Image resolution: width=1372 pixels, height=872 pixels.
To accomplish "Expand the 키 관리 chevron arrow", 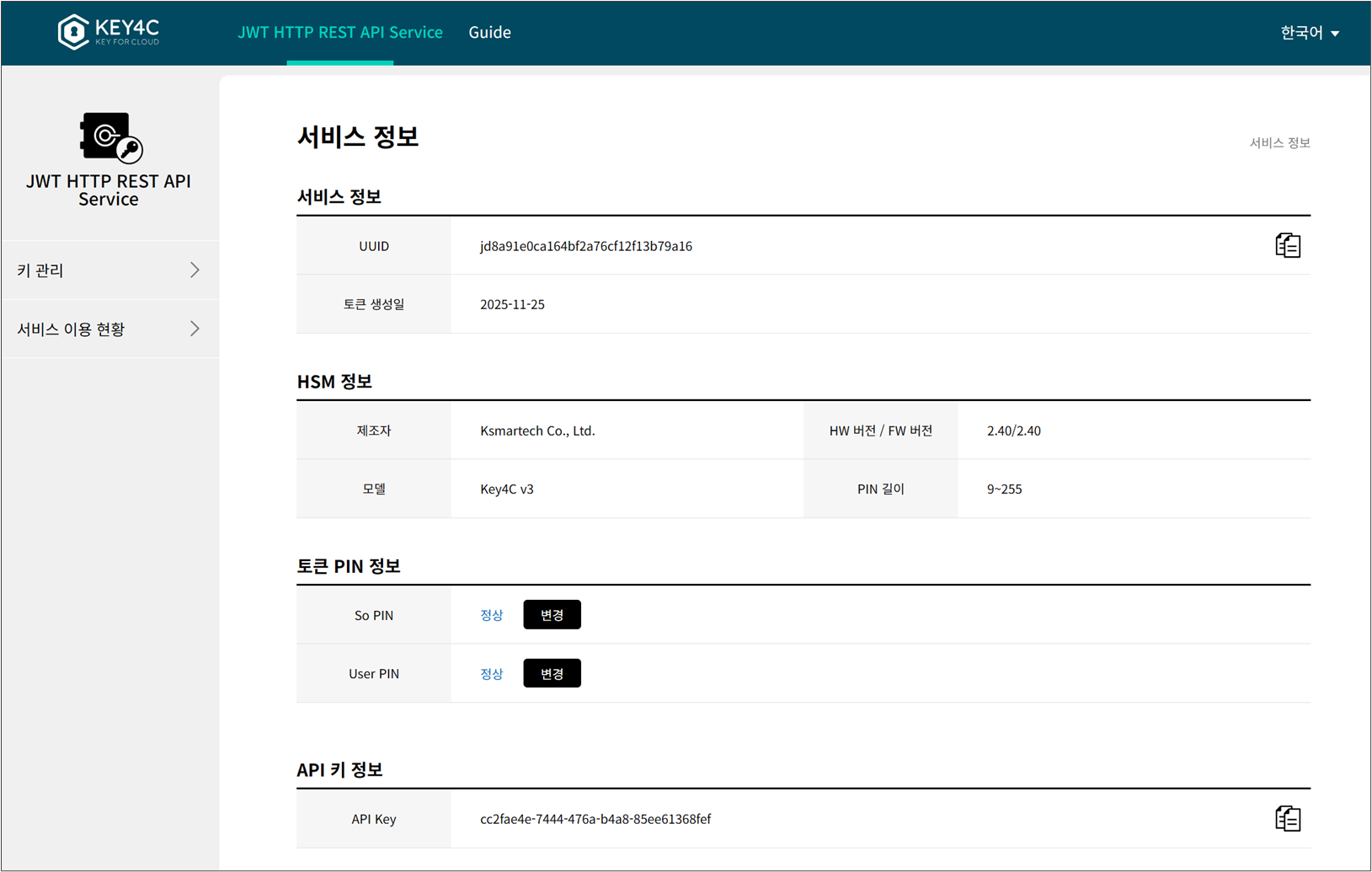I will [x=195, y=270].
